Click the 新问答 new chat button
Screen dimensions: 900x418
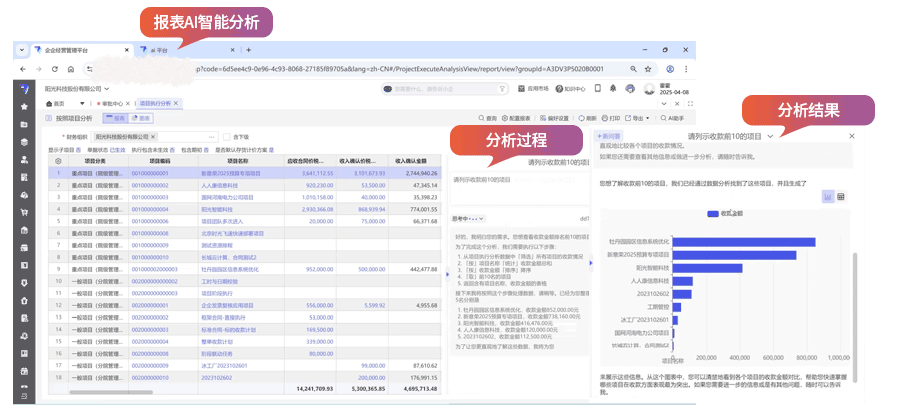(608, 136)
